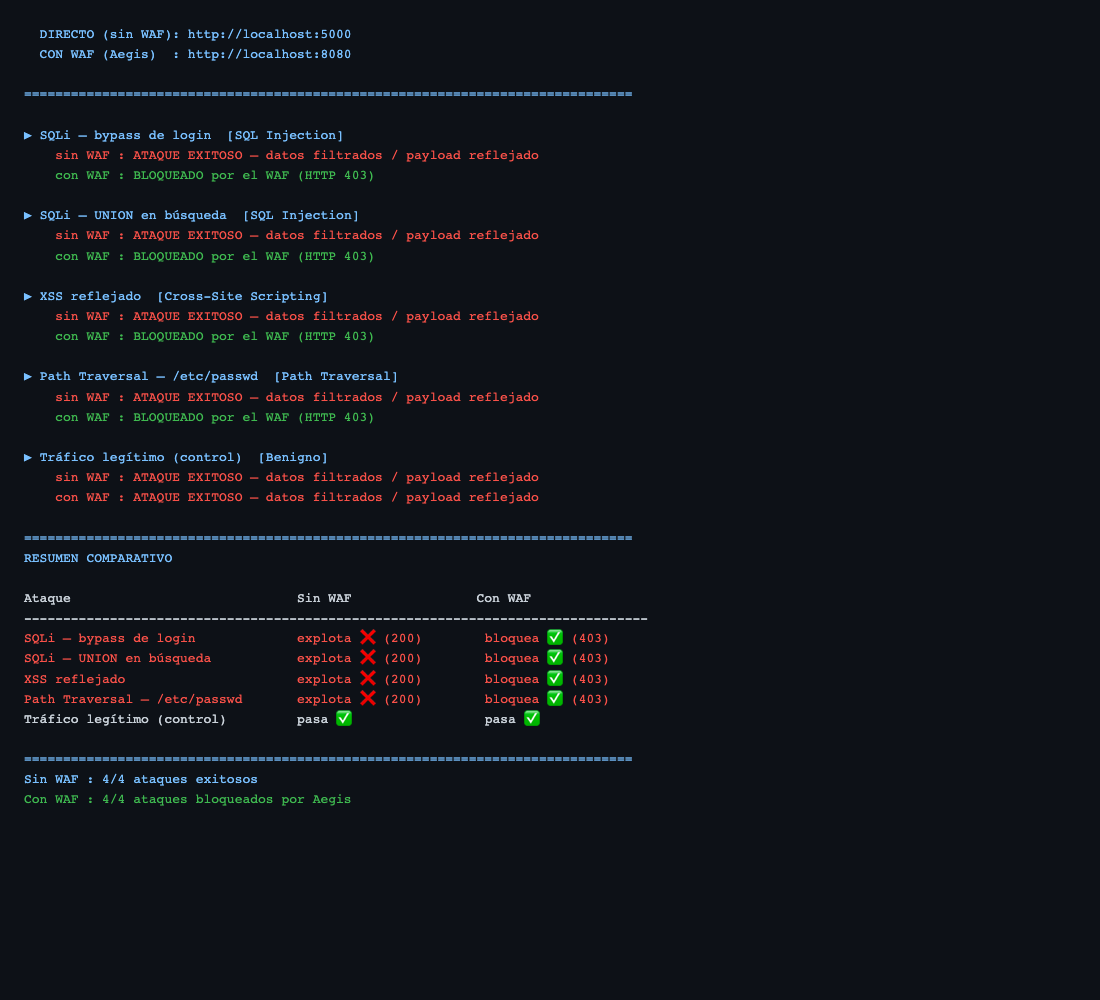The width and height of the screenshot is (1100, 1000).
Task: Click 'Con WAF : 4/4 ataques bloqueados por Aegis'
Action: (x=187, y=800)
